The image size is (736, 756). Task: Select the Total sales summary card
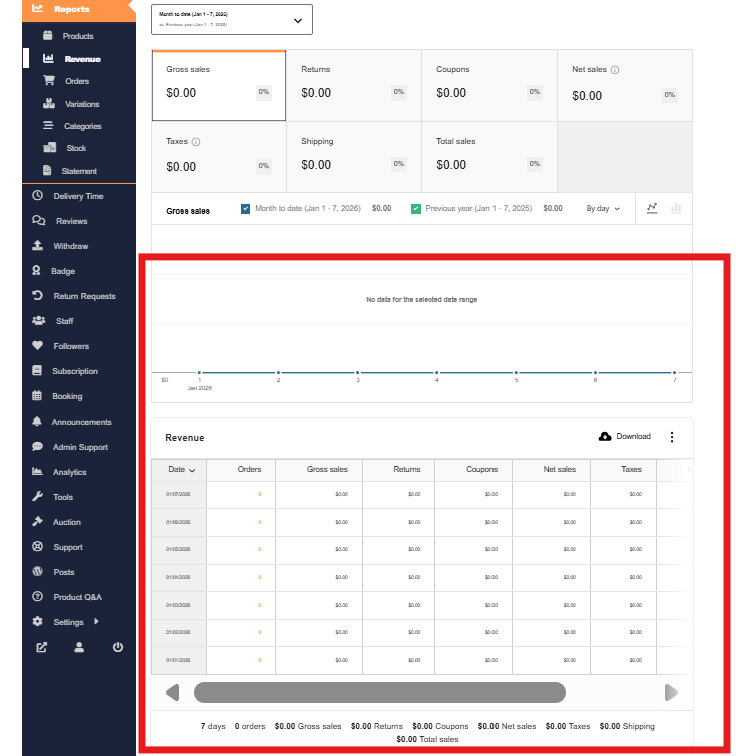click(488, 157)
